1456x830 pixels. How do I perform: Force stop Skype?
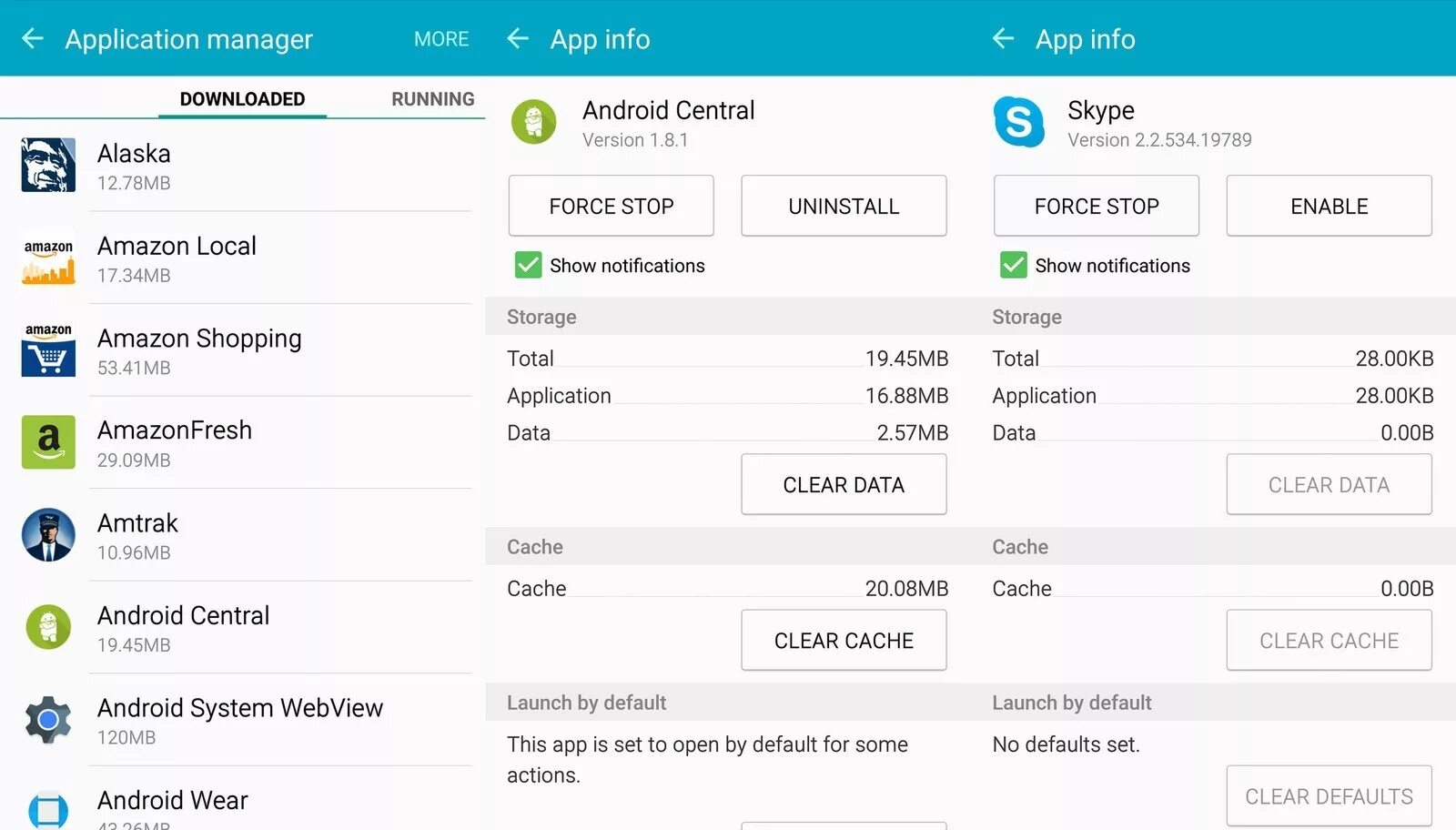tap(1097, 206)
